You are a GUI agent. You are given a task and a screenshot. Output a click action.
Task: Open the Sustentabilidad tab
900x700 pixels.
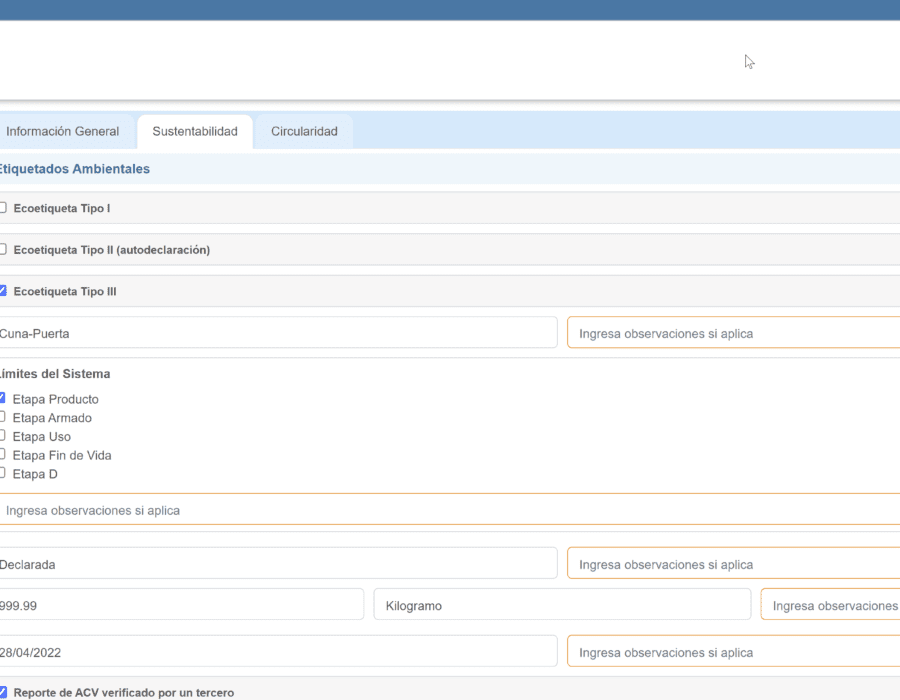pos(195,132)
